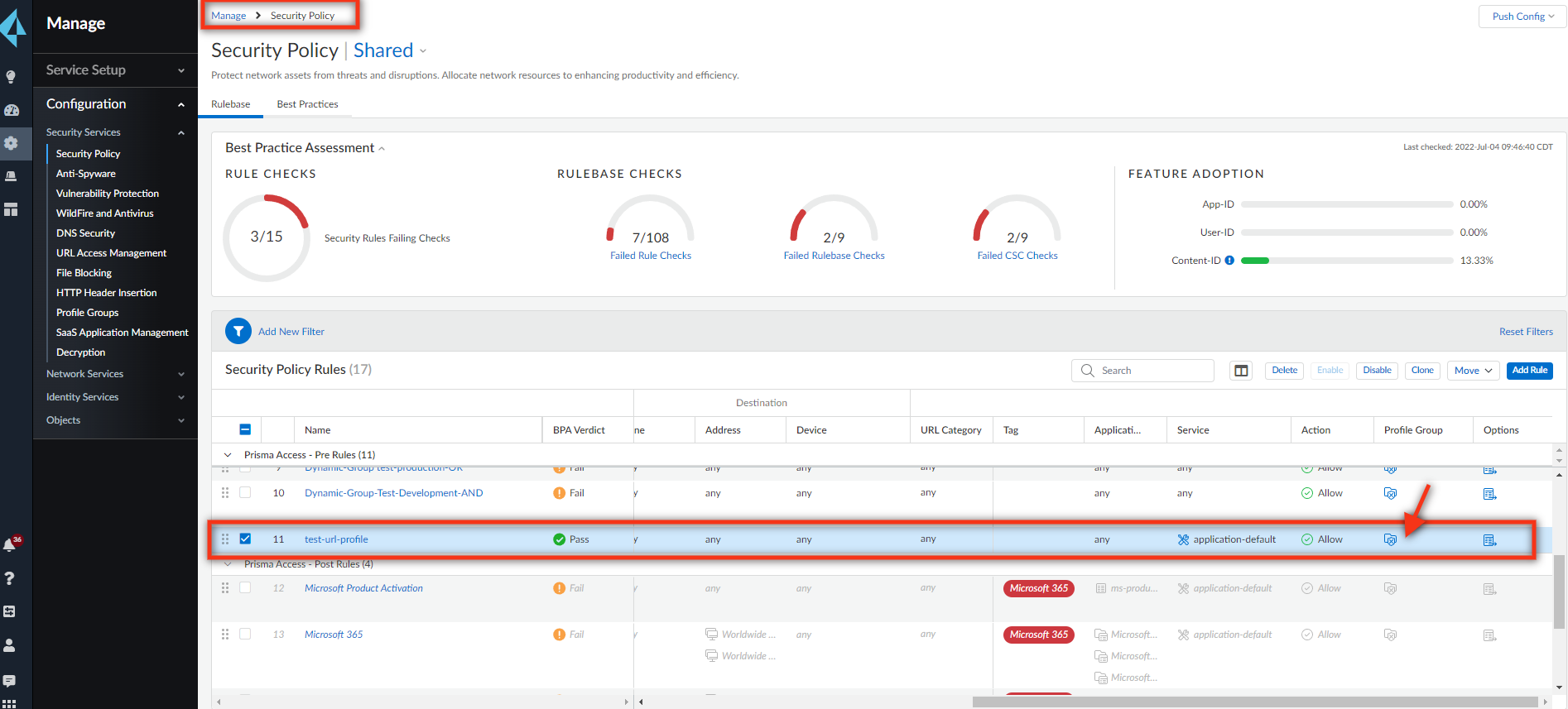
Task: Click the Add Rule button
Action: pyautogui.click(x=1529, y=371)
